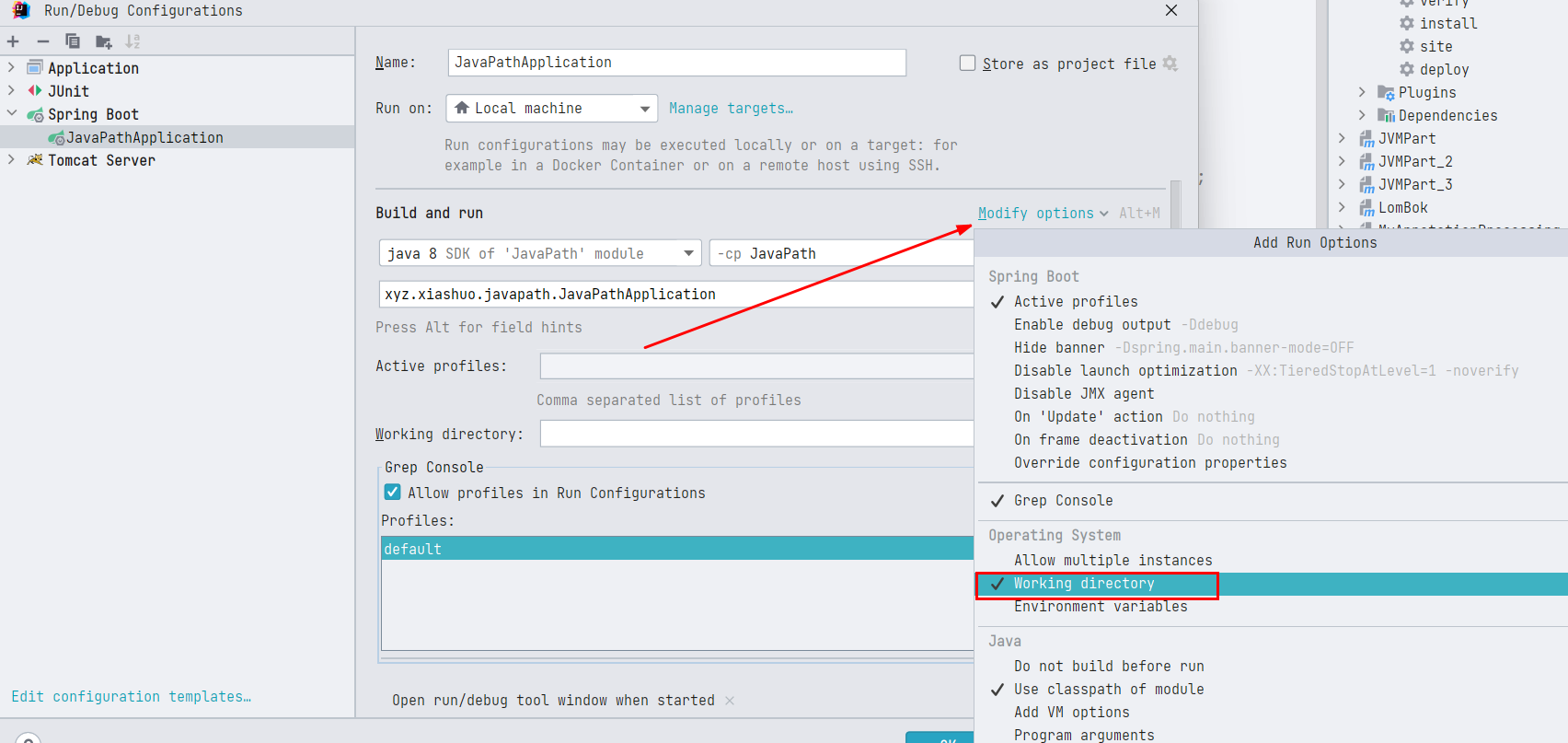Expand the Plugins node in Maven panel
This screenshot has width=1568, height=743.
[x=1362, y=92]
